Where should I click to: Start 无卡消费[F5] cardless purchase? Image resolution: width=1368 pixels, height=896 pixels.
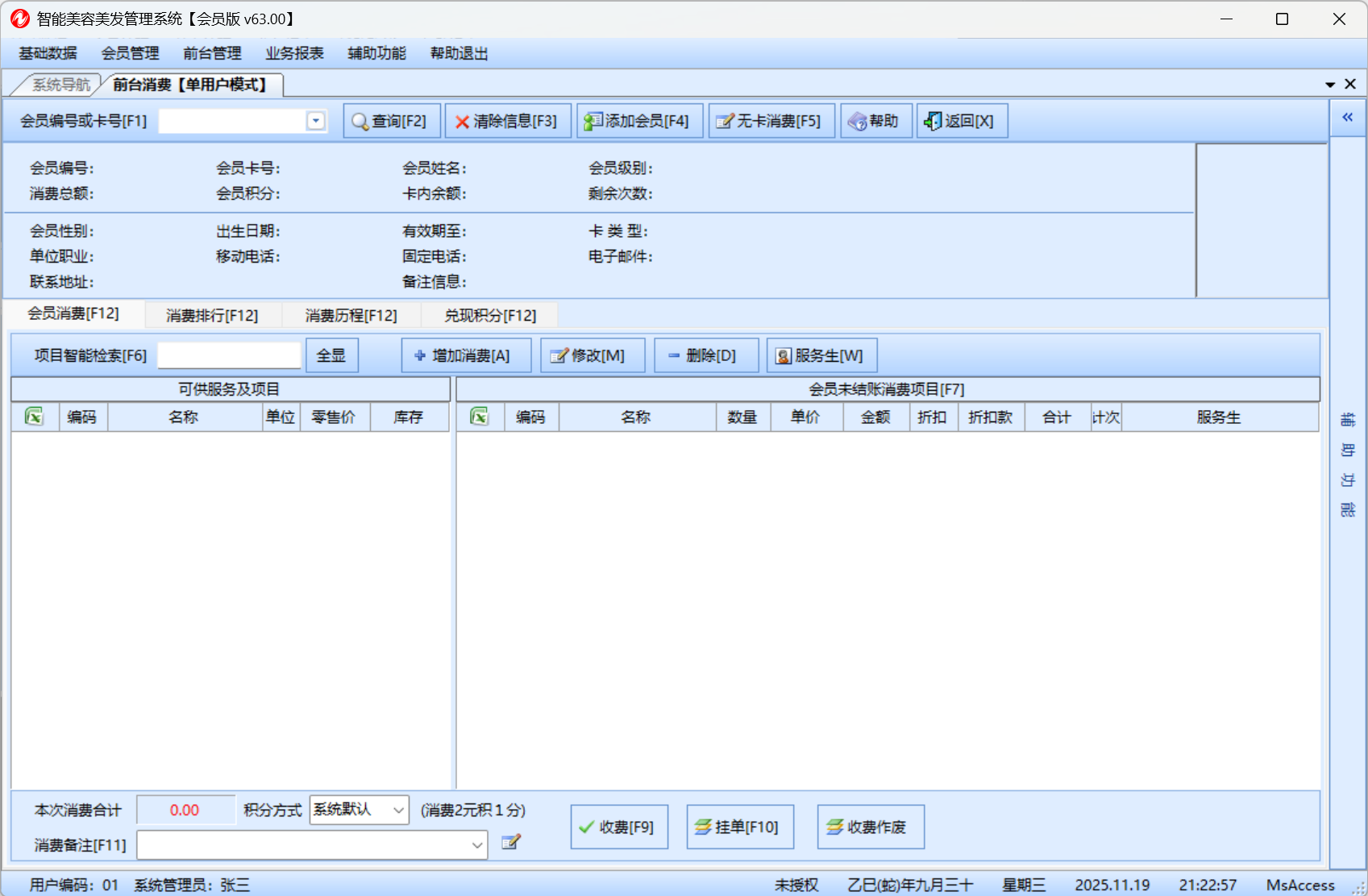point(771,121)
